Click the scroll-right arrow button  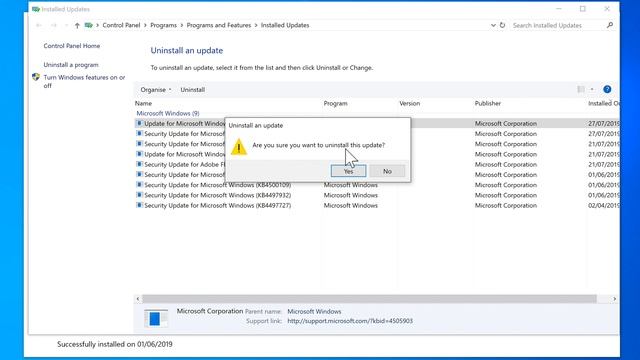click(x=614, y=299)
